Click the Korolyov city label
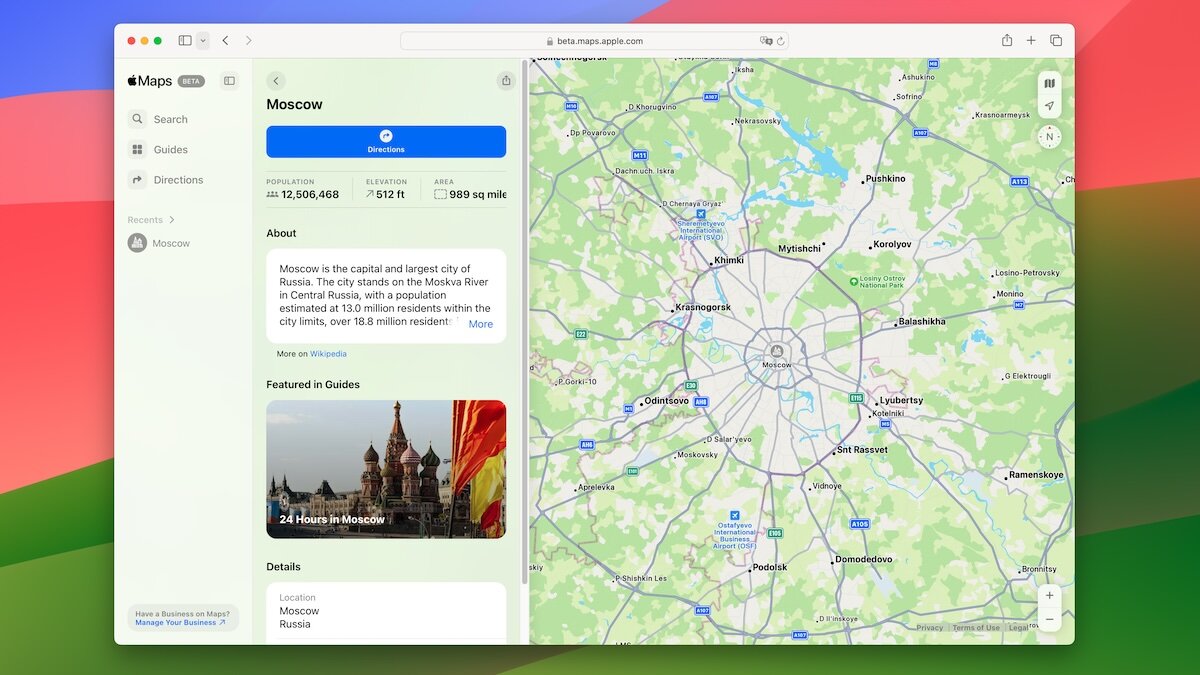 (892, 244)
